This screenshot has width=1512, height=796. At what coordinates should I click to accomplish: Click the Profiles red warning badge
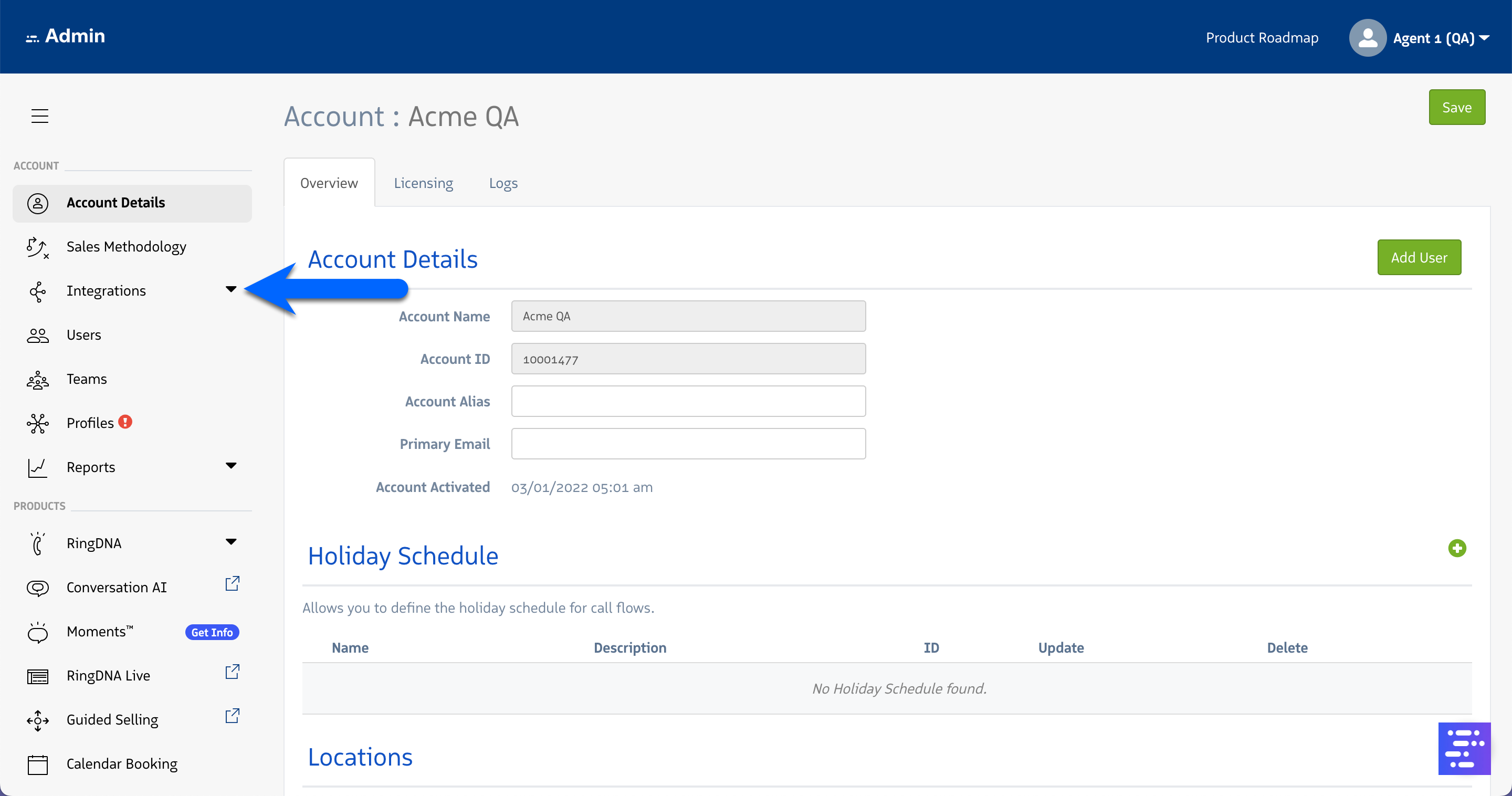[125, 422]
